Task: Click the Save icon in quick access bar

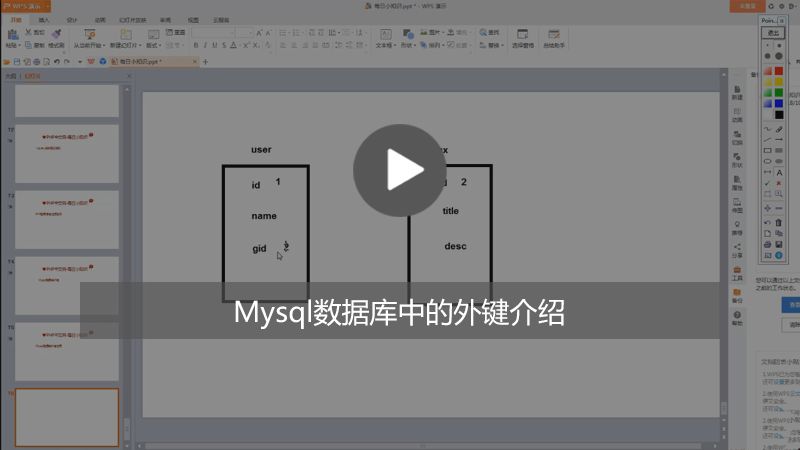Action: coord(17,62)
